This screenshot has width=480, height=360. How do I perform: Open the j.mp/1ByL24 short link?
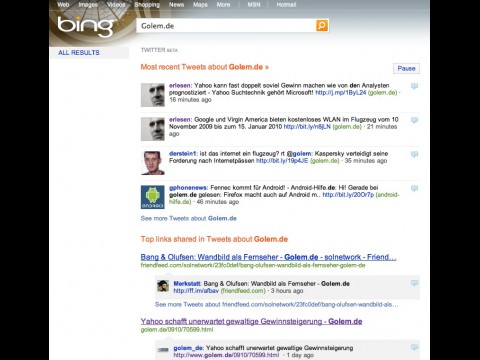pyautogui.click(x=341, y=93)
